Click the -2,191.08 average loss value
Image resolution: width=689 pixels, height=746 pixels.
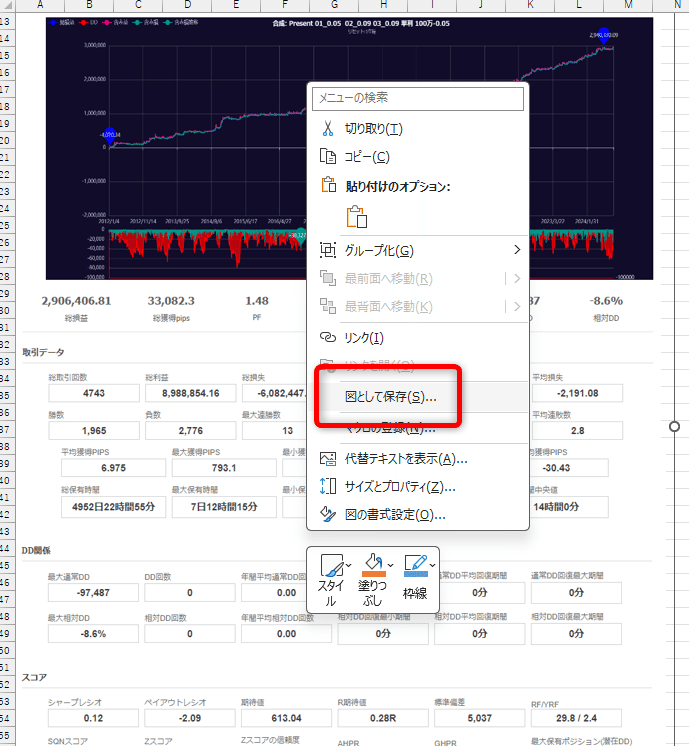(x=577, y=393)
